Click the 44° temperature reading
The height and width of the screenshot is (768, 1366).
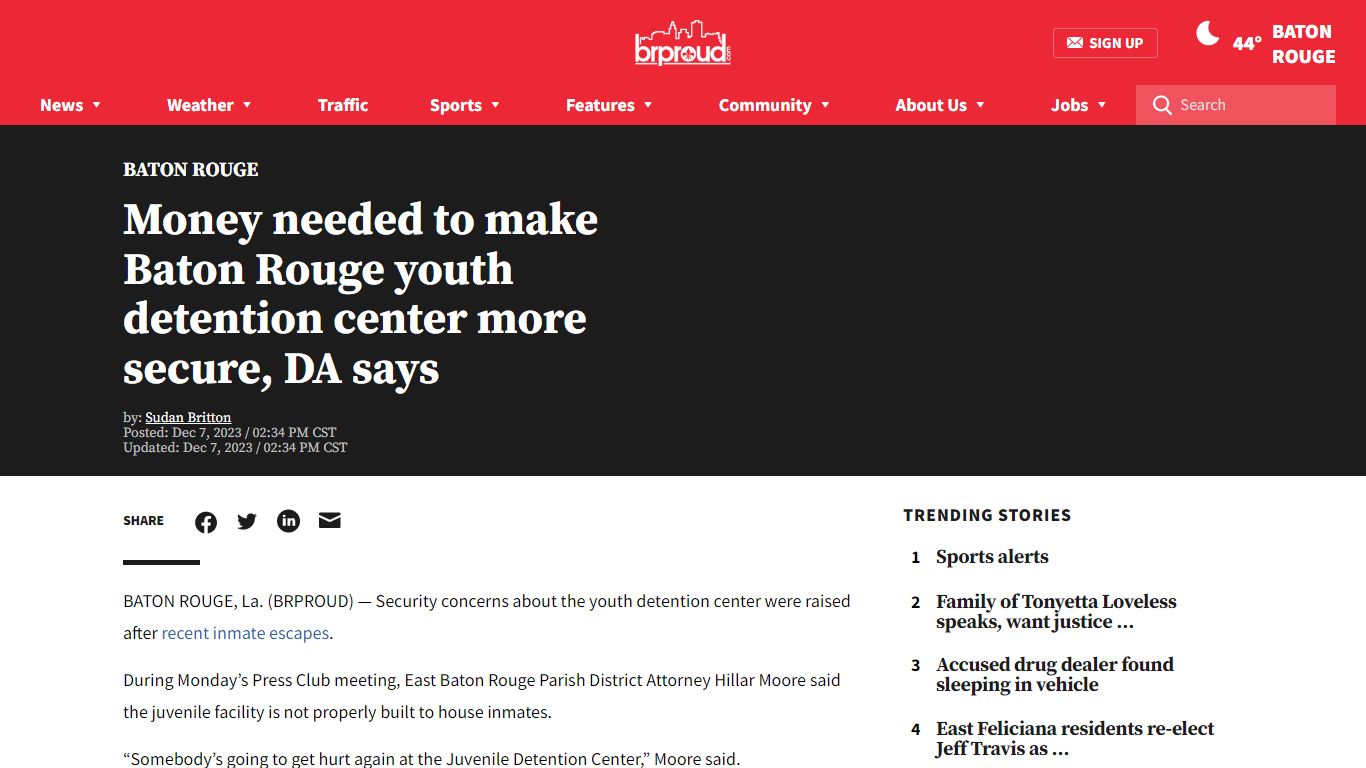pos(1247,44)
